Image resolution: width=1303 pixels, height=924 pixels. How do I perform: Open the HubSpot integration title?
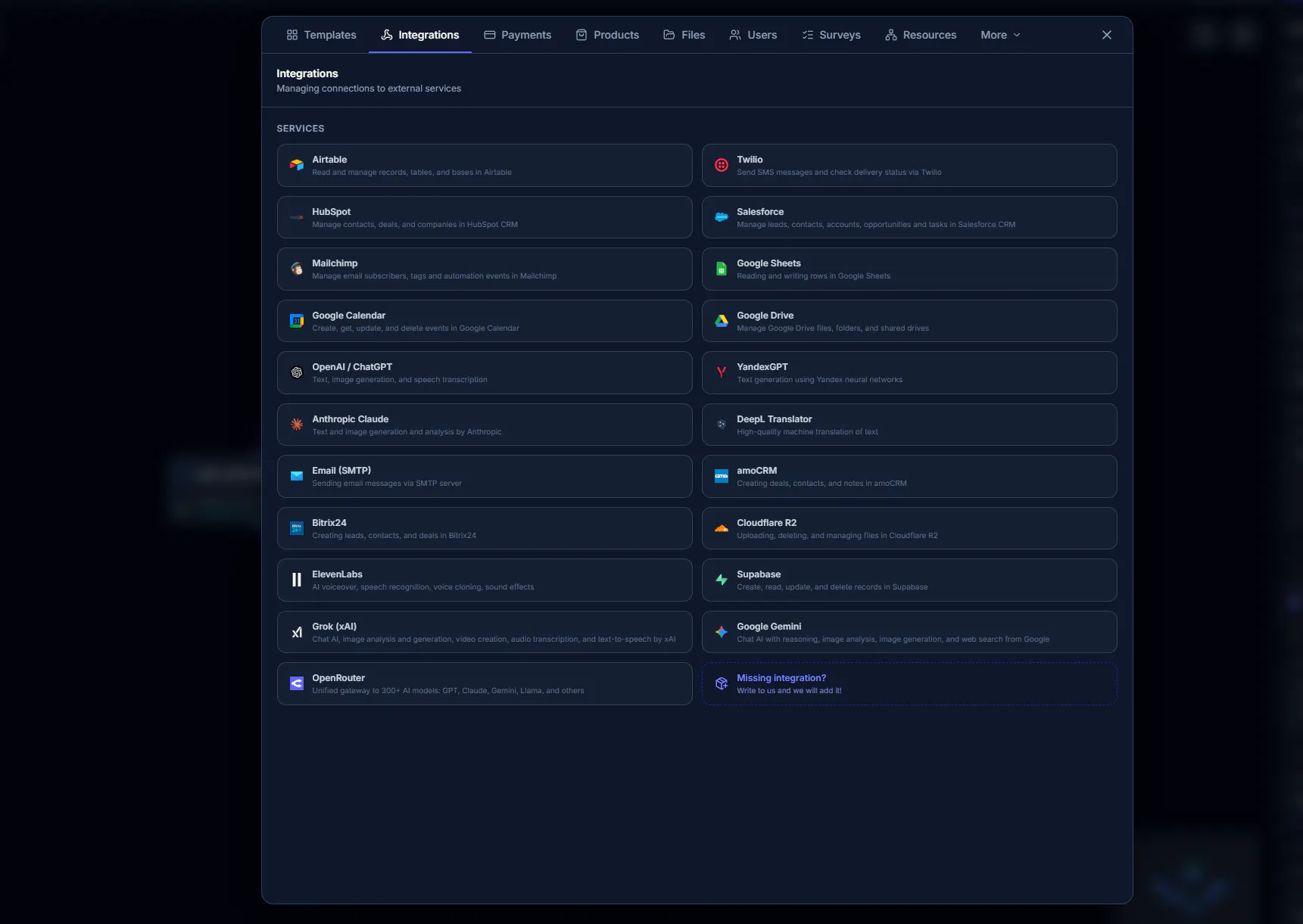331,212
